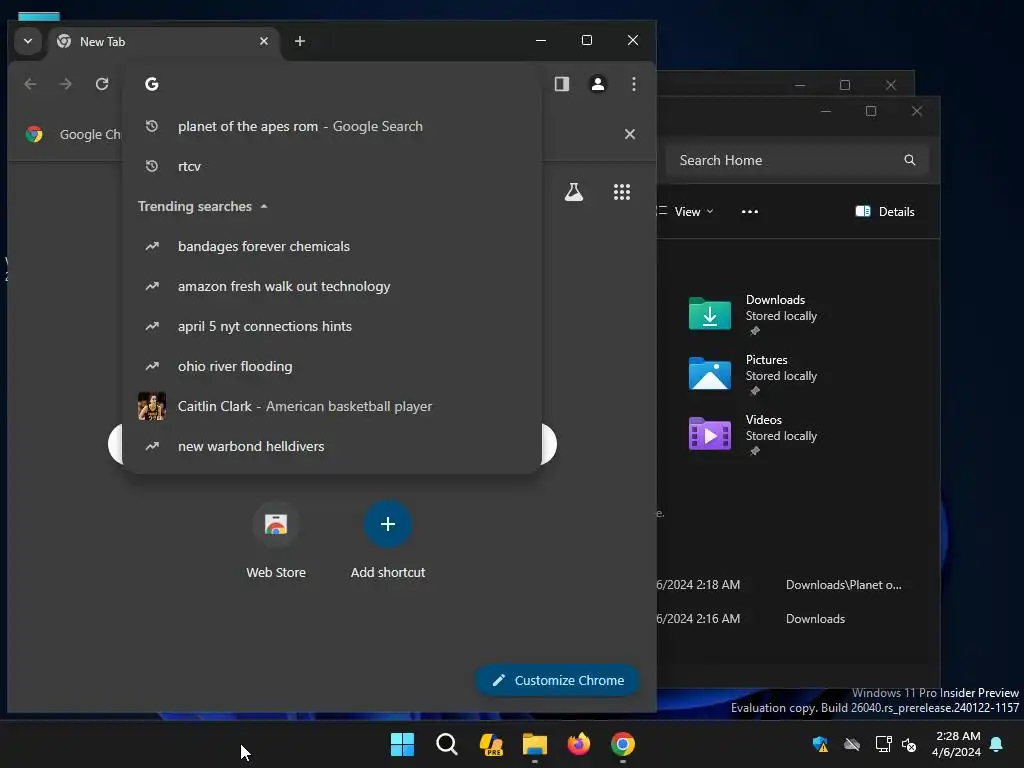Choose 'april 5 nyt connections hints' suggestion
Image resolution: width=1024 pixels, height=768 pixels.
[x=332, y=326]
